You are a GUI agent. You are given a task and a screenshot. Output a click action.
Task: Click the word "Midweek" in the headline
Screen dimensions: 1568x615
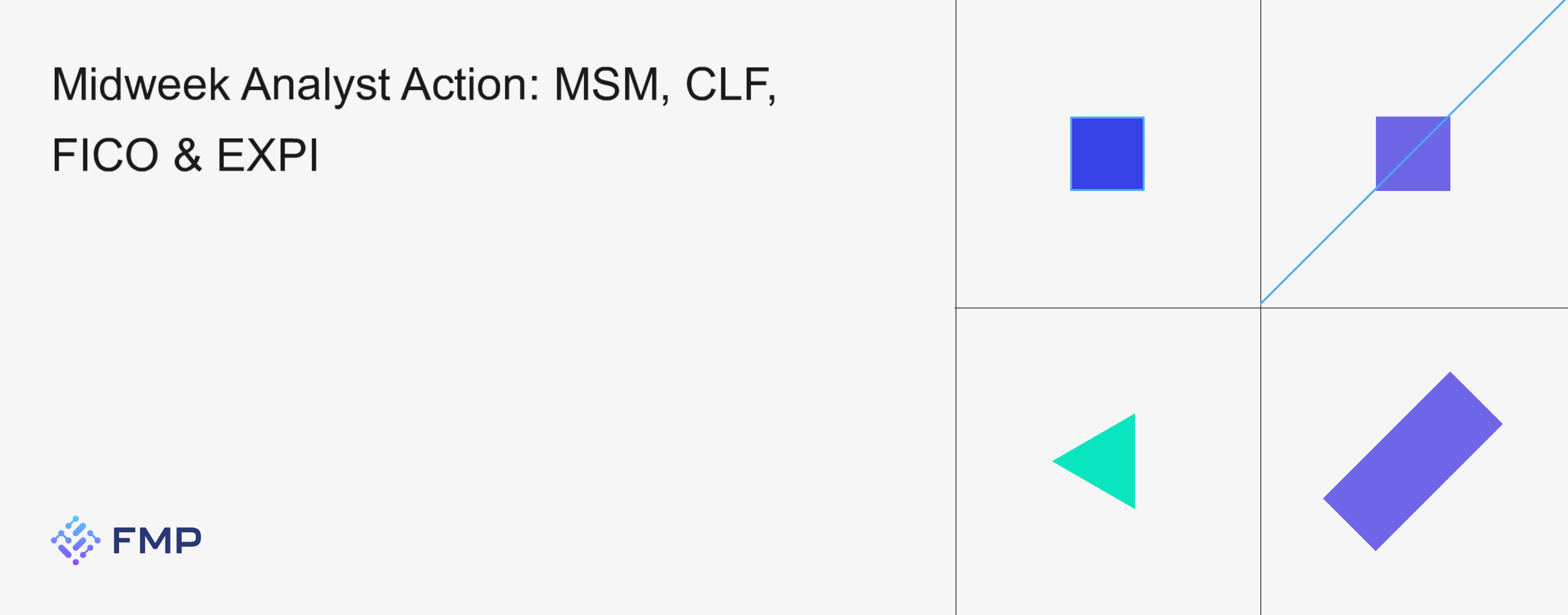click(141, 85)
